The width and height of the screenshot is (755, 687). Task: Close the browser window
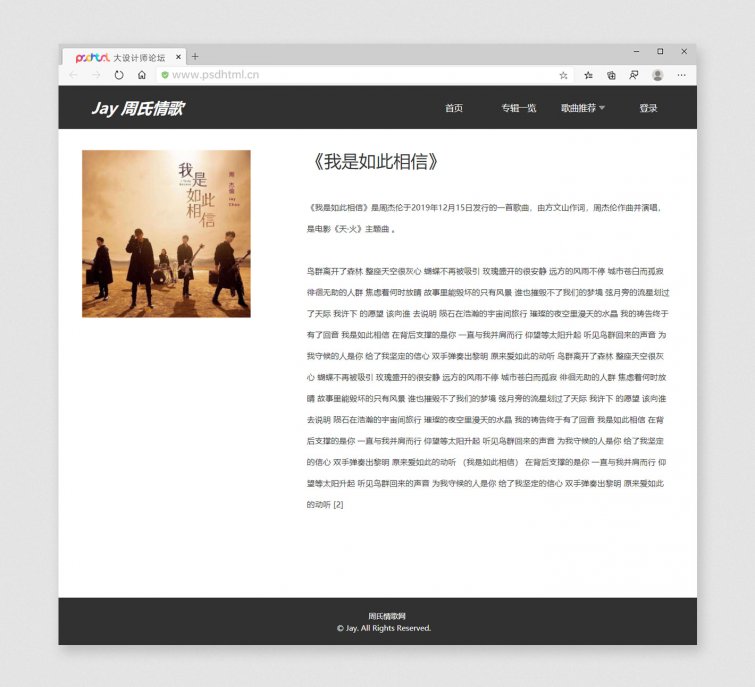[x=684, y=52]
